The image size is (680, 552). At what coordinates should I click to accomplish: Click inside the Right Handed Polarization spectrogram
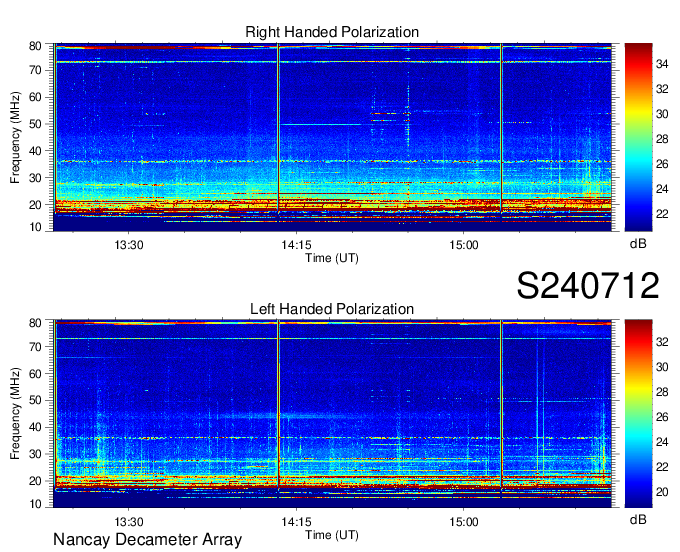(x=332, y=137)
